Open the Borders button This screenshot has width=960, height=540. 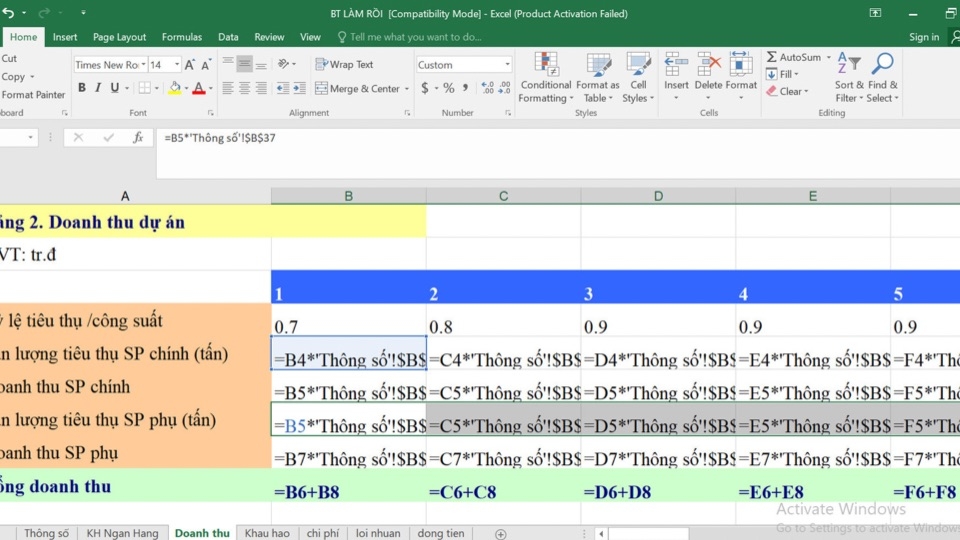point(144,88)
